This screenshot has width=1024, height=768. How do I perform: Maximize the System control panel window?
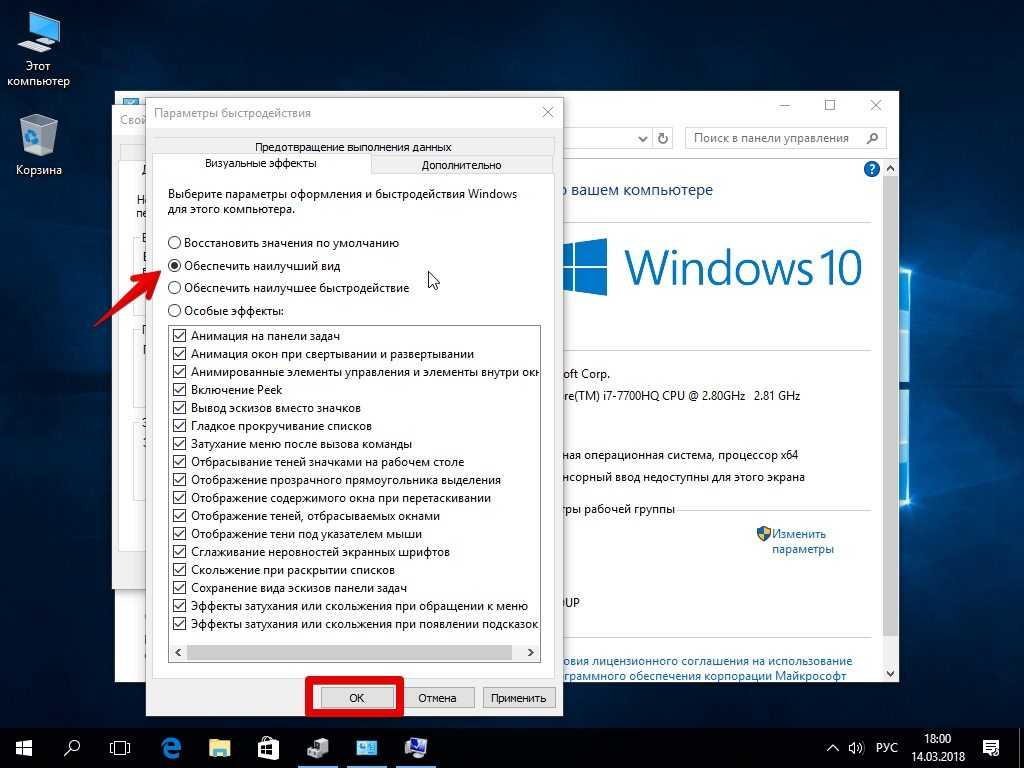[x=830, y=106]
